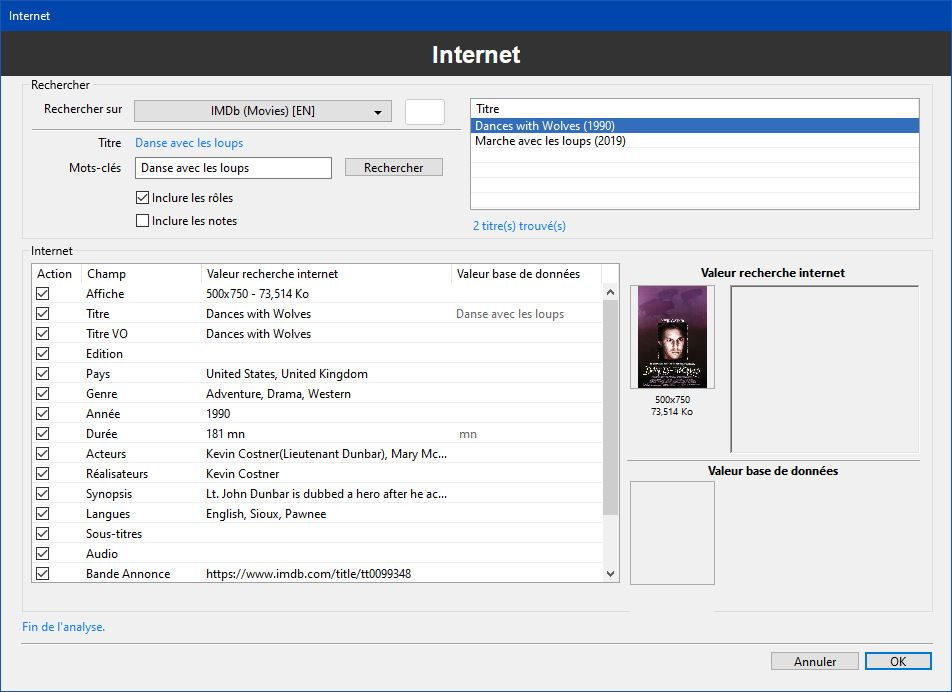The width and height of the screenshot is (952, 692).
Task: Click the Champ column header
Action: coord(140,274)
